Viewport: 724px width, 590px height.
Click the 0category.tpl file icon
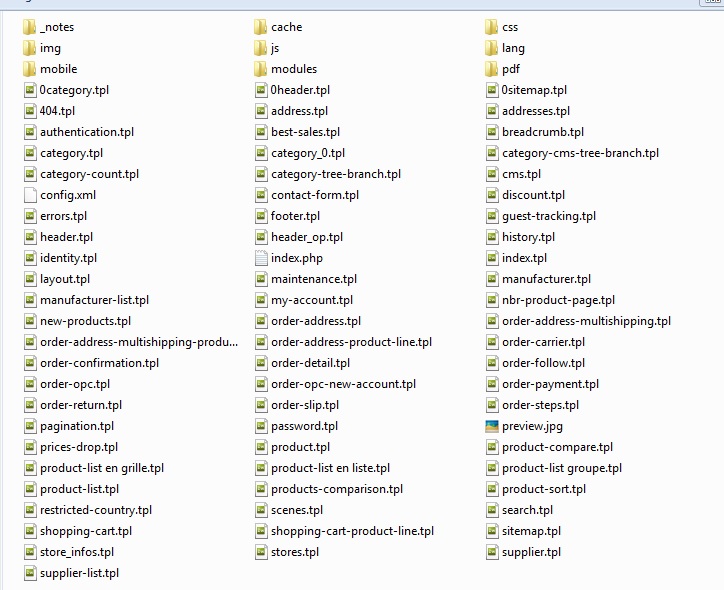30,90
